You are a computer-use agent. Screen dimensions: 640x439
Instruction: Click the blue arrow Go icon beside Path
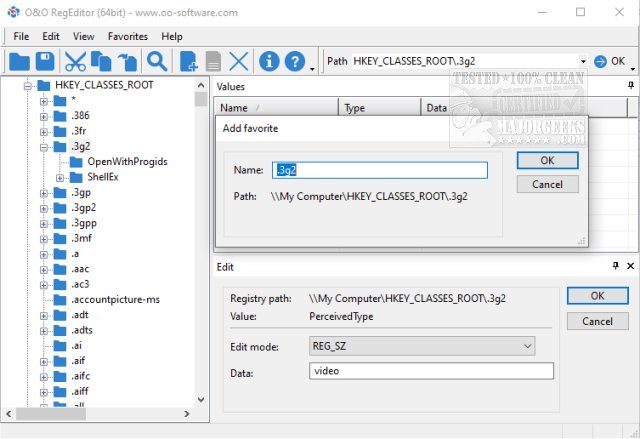pyautogui.click(x=600, y=62)
